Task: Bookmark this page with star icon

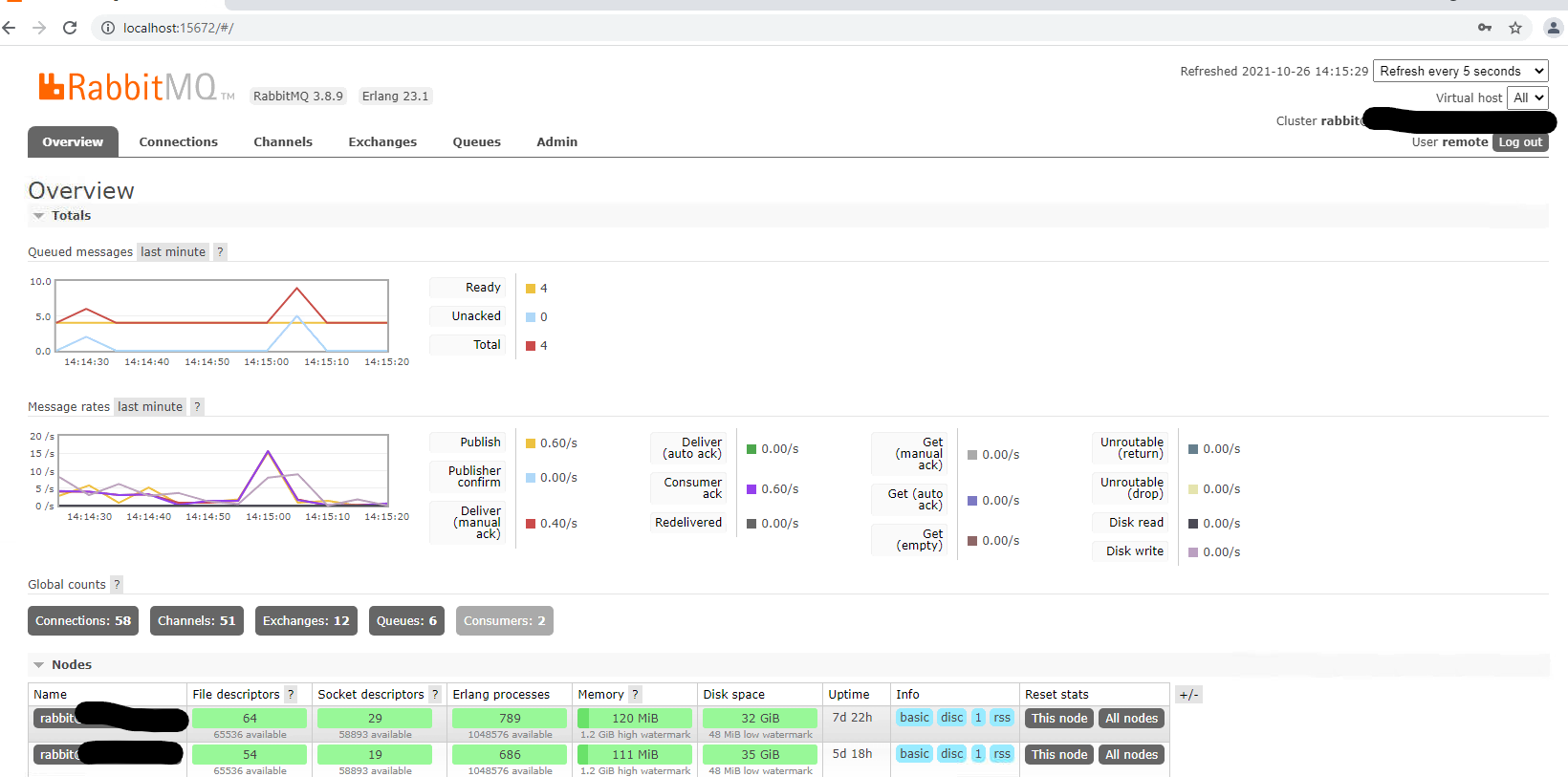Action: click(x=1515, y=28)
